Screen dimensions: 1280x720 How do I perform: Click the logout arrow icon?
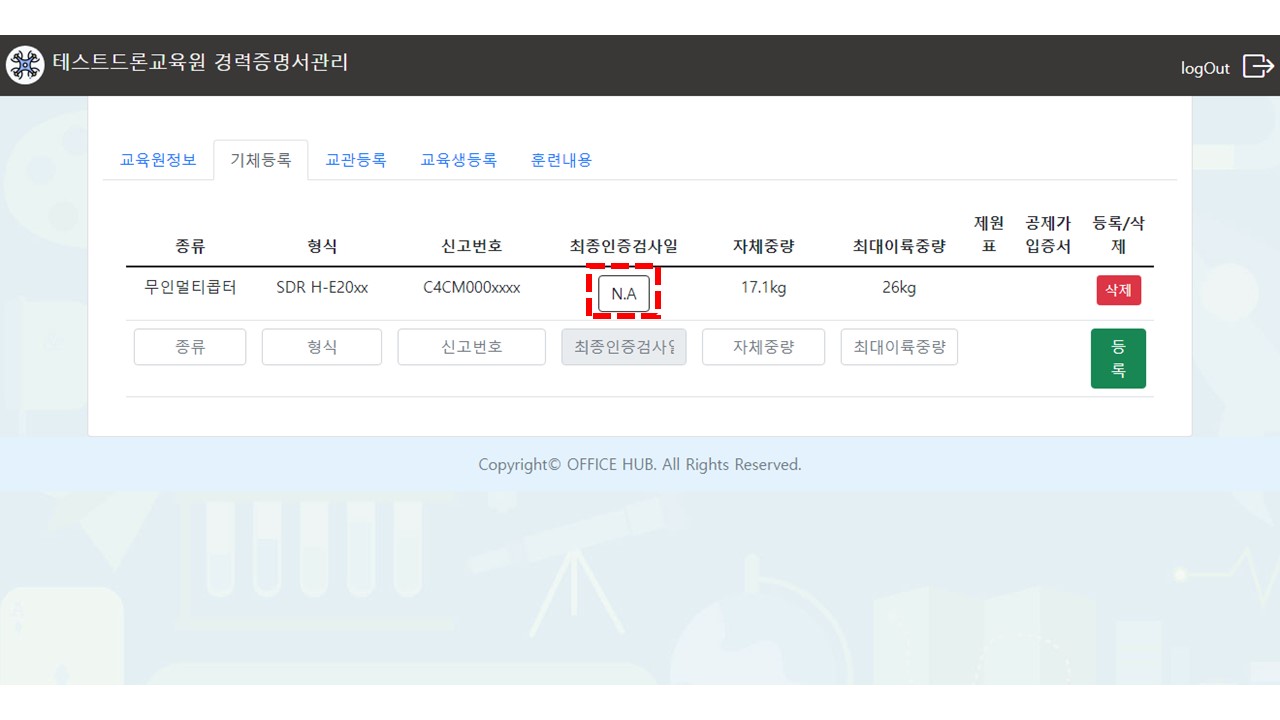point(1257,66)
